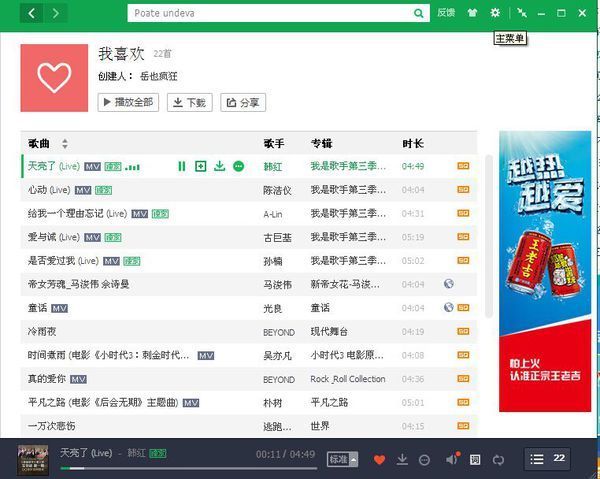The height and width of the screenshot is (479, 600).
Task: Open 反馈 feedback link
Action: click(446, 13)
